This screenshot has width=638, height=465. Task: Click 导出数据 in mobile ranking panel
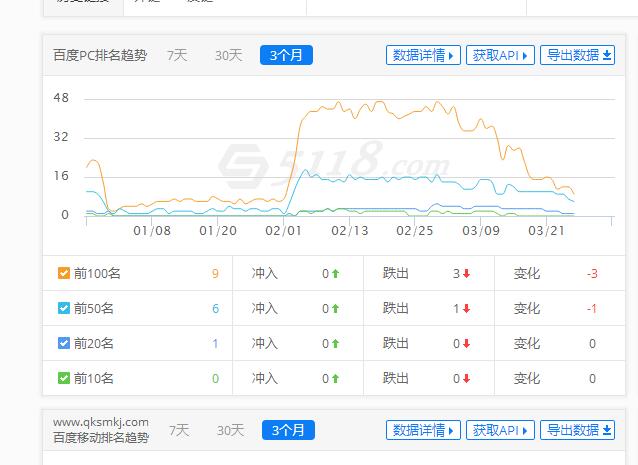[x=577, y=430]
